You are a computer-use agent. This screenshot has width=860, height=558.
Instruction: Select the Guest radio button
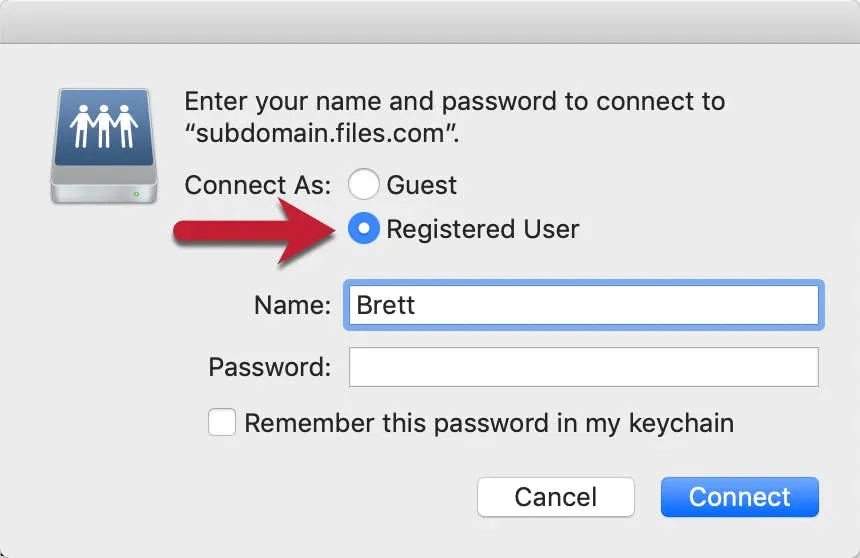pyautogui.click(x=363, y=184)
